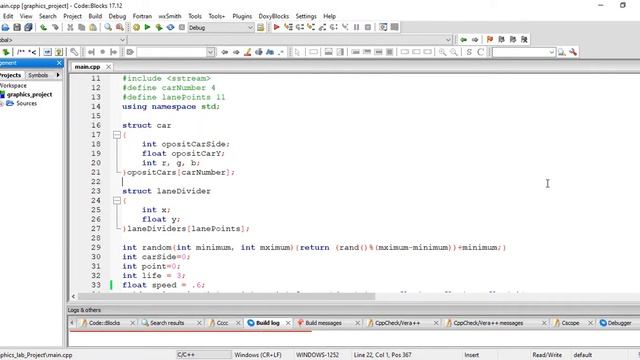Click the Cut scissors icon
Screen dimensions: 640x360
click(70, 27)
